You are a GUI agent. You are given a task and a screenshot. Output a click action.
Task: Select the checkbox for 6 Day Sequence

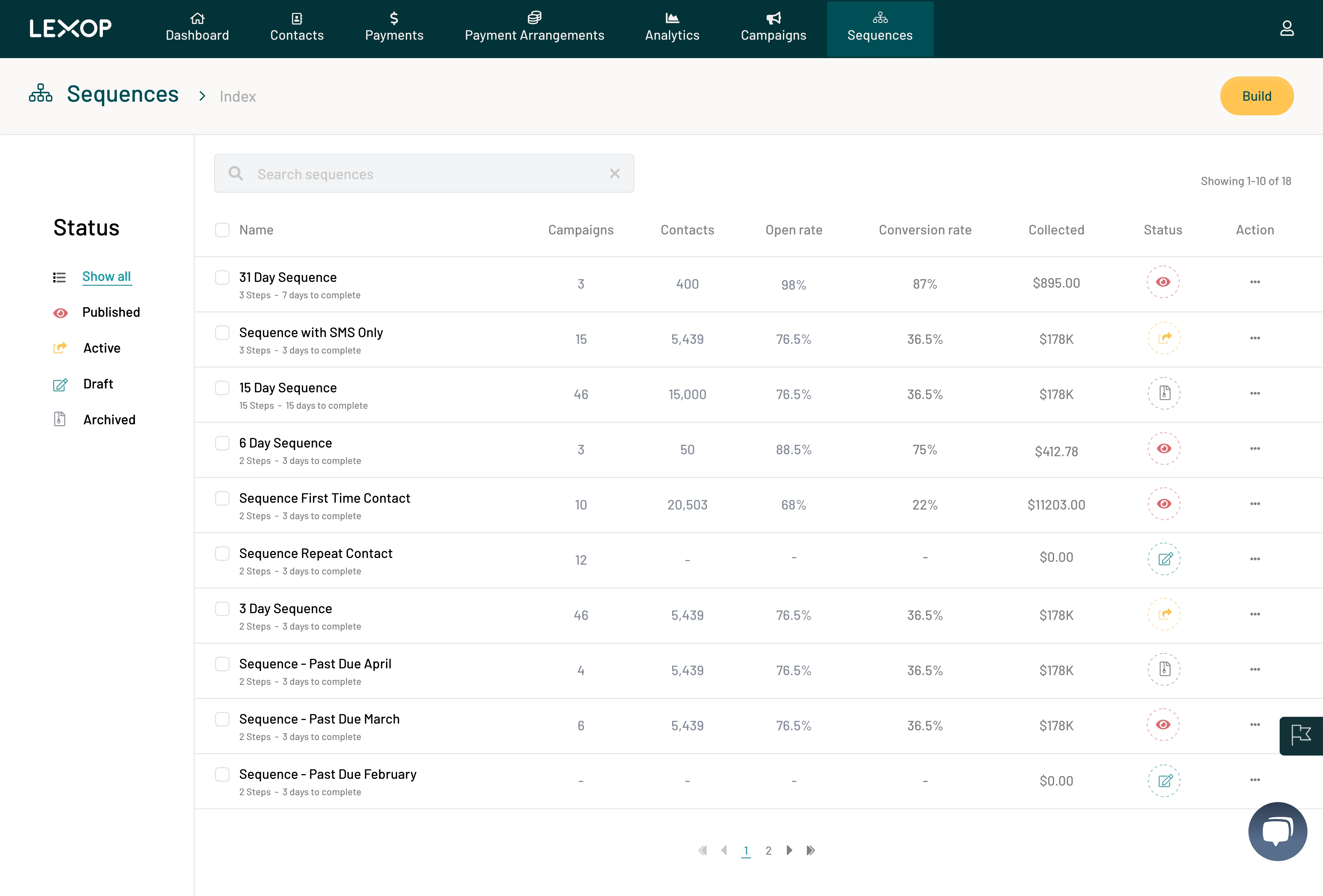coord(222,443)
